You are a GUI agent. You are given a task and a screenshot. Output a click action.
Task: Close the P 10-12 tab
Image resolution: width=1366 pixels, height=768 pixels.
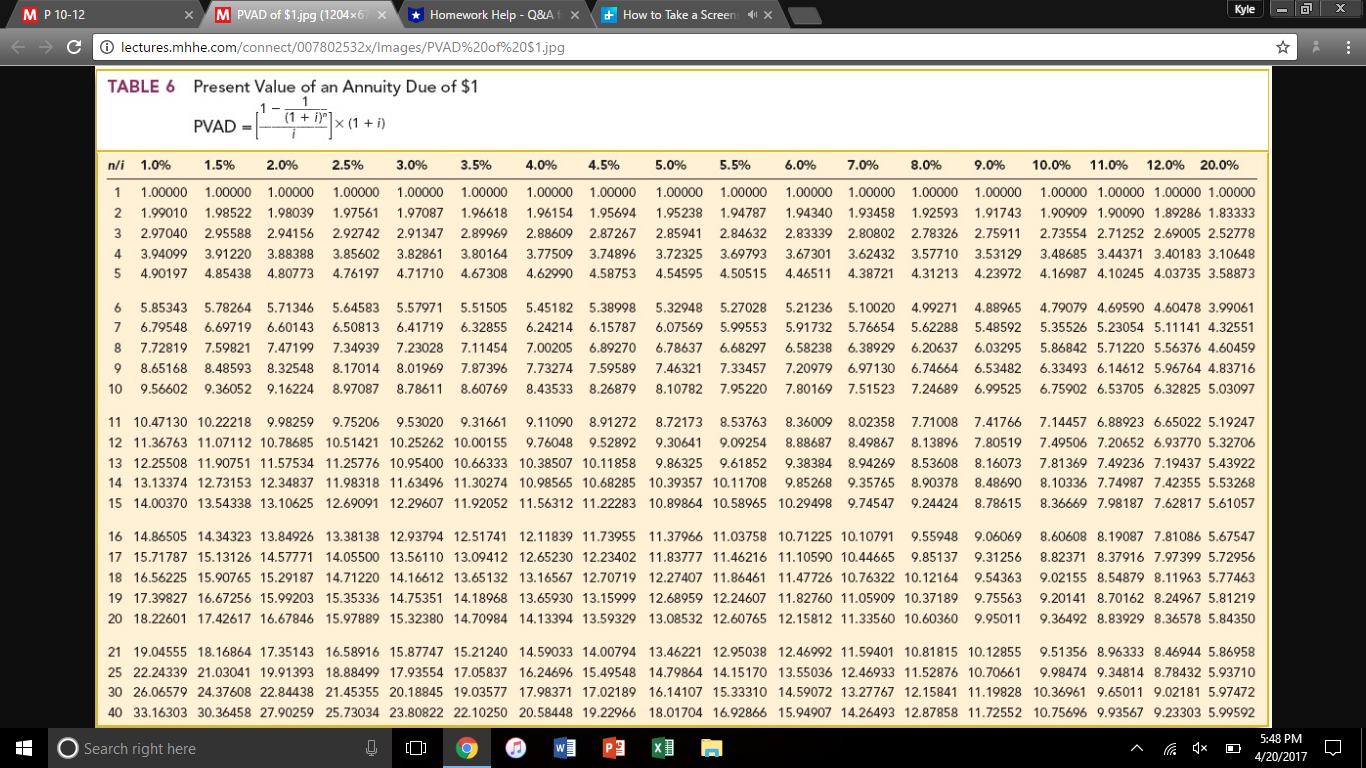(x=189, y=15)
